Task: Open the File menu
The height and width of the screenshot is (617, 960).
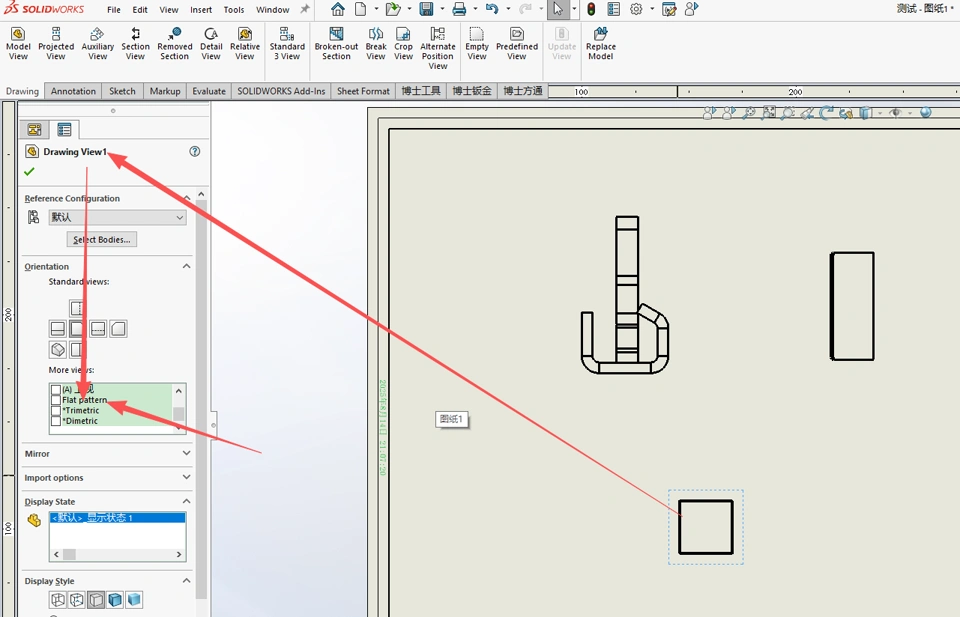Action: [114, 10]
